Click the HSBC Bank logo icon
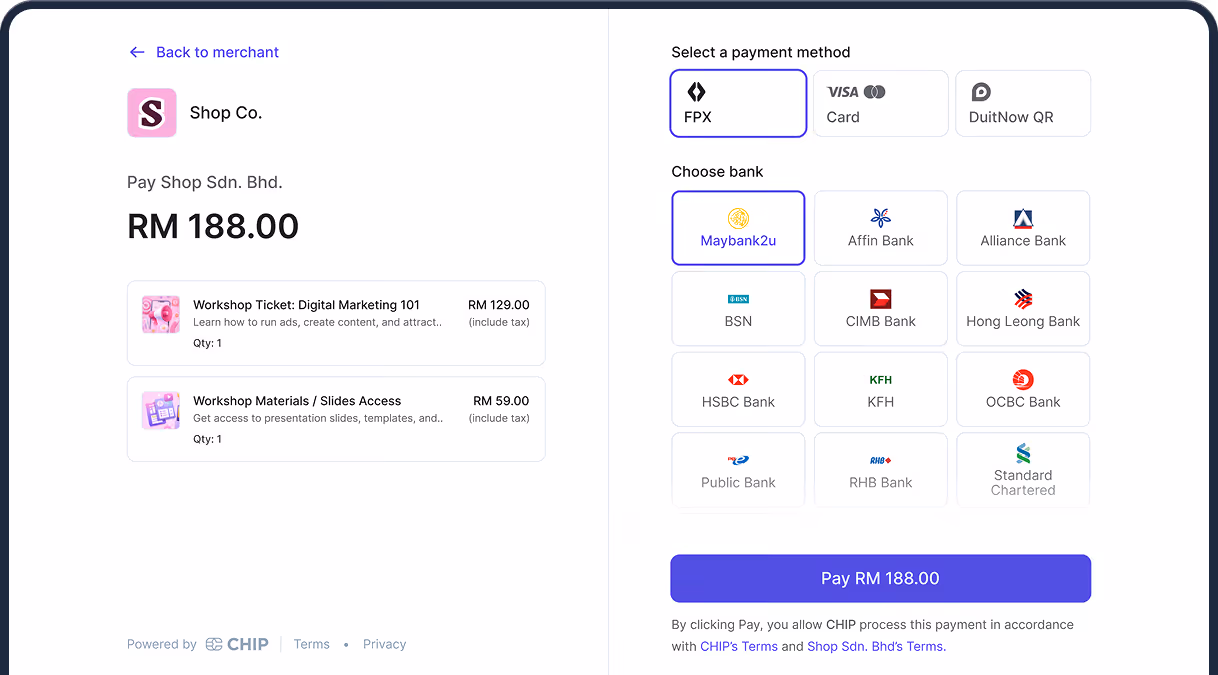The height and width of the screenshot is (675, 1218). [738, 380]
